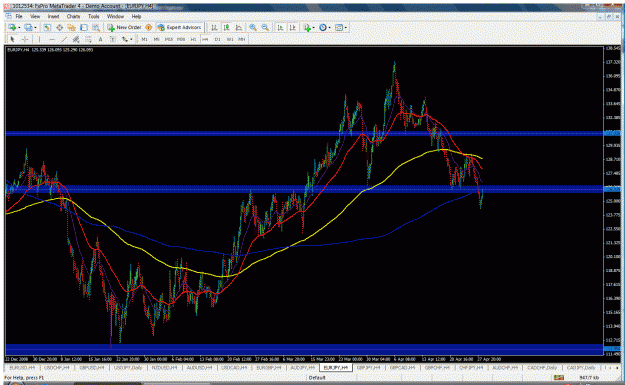
Task: Select the Crosshair tool
Action: (x=25, y=39)
